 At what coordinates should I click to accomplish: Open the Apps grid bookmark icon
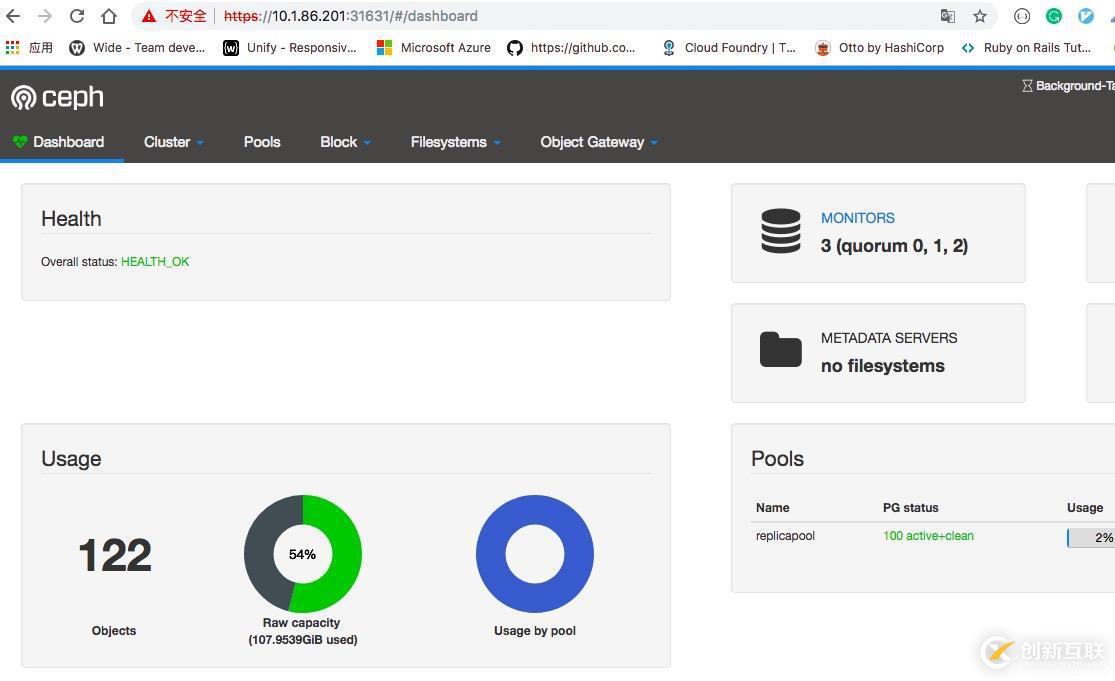(13, 47)
